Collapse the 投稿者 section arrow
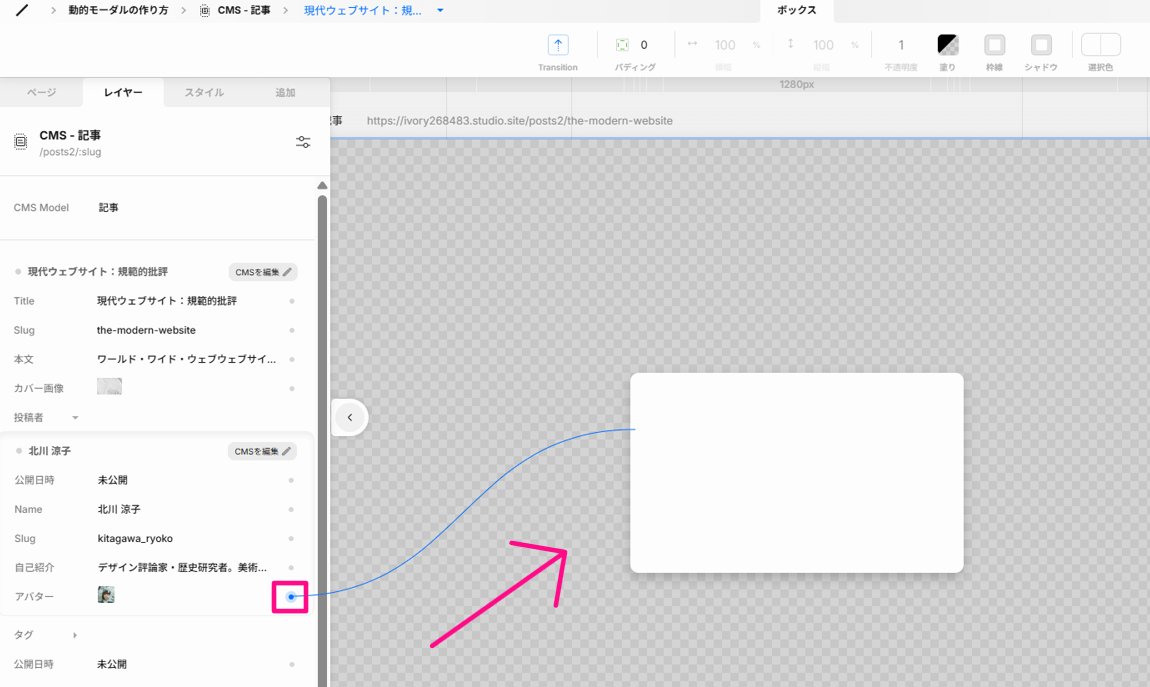This screenshot has height=687, width=1150. [75, 418]
